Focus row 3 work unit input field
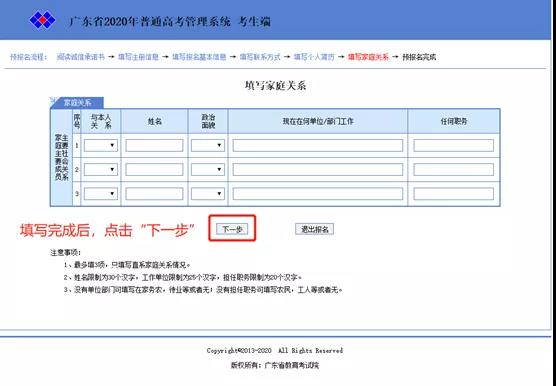This screenshot has height=386, width=556. [x=318, y=194]
